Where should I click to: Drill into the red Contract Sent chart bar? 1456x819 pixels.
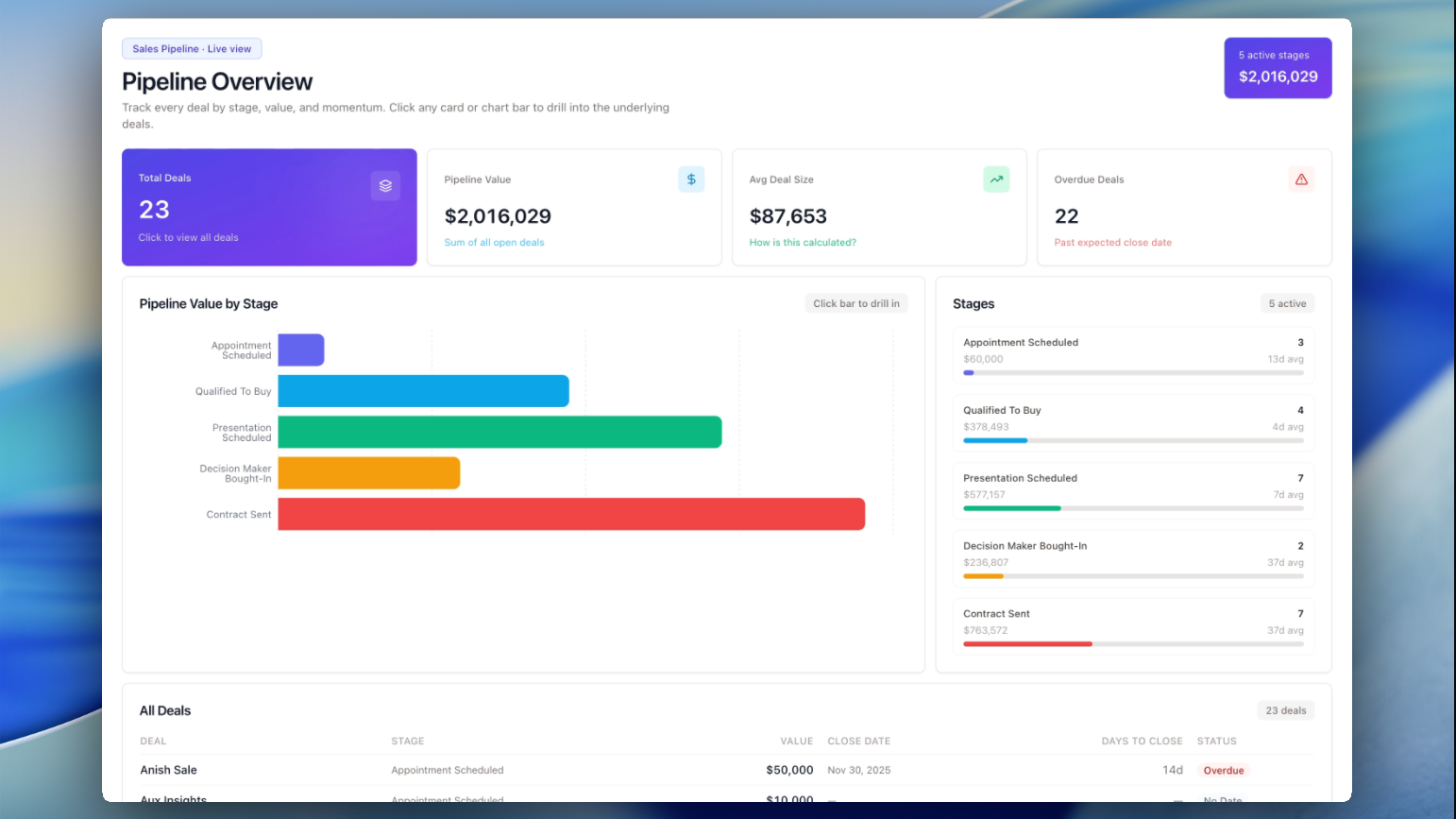tap(571, 514)
